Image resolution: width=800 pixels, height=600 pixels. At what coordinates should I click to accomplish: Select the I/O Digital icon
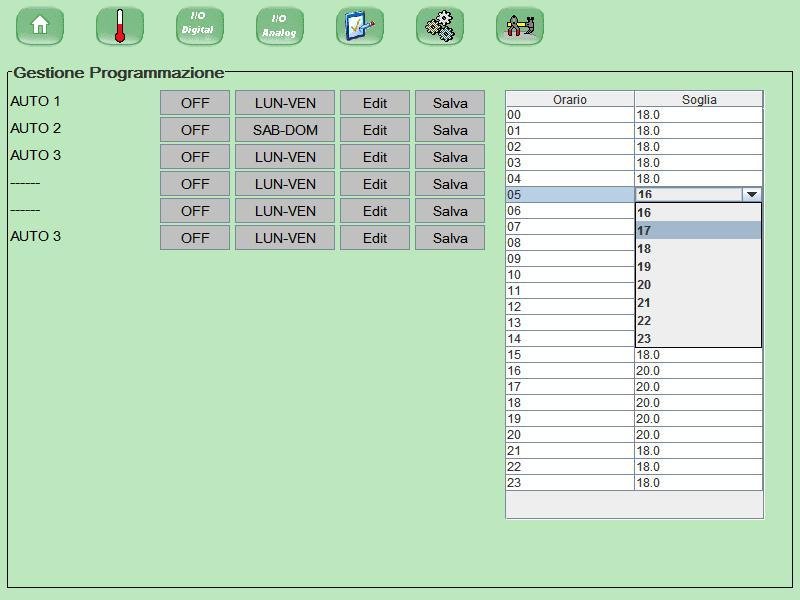click(x=199, y=26)
